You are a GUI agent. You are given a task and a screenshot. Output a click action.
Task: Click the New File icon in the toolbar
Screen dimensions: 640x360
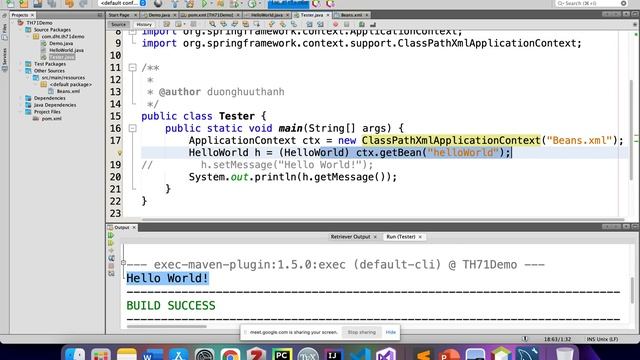tap(10, 4)
